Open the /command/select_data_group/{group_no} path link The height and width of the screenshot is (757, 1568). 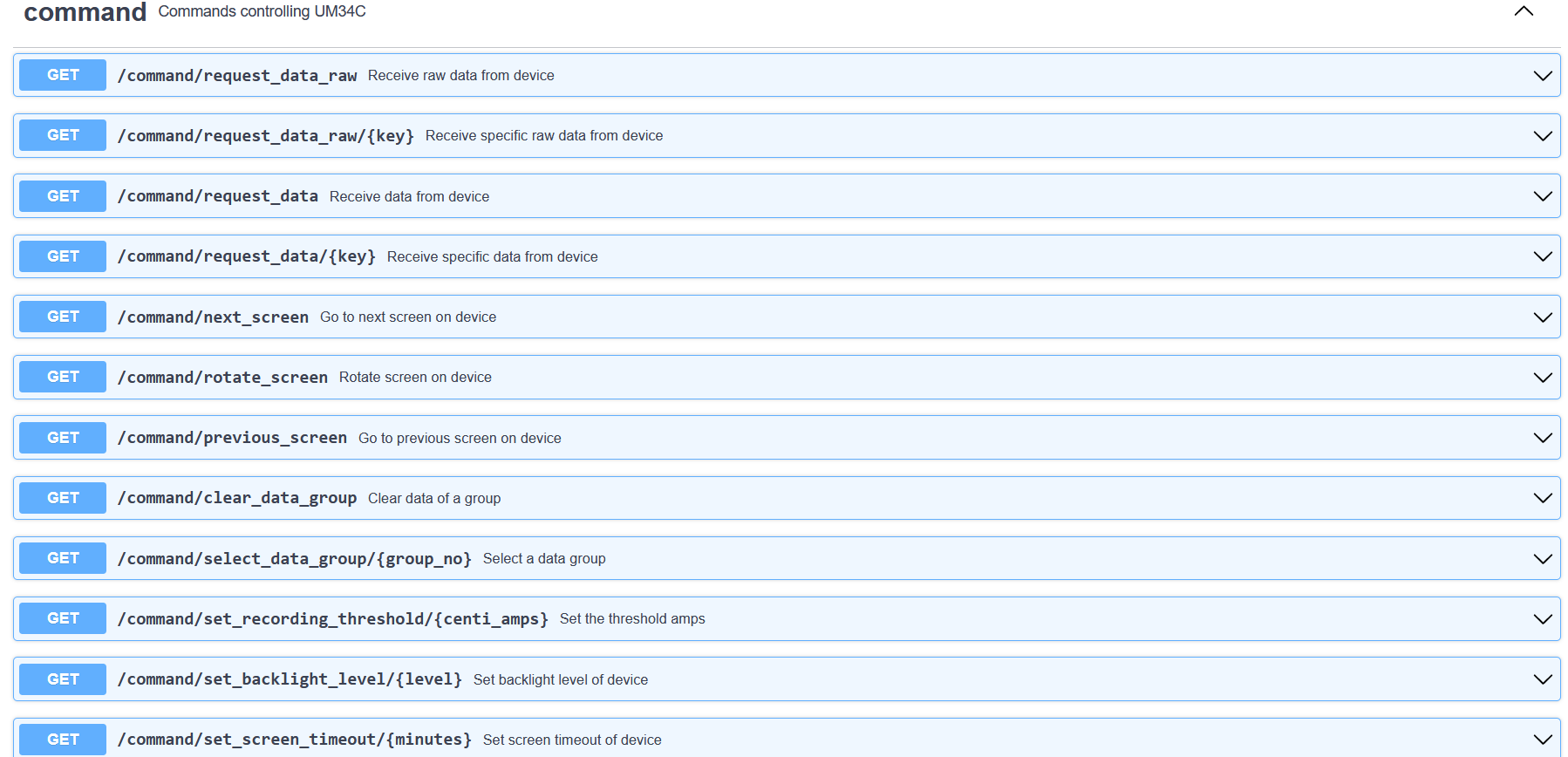(295, 559)
